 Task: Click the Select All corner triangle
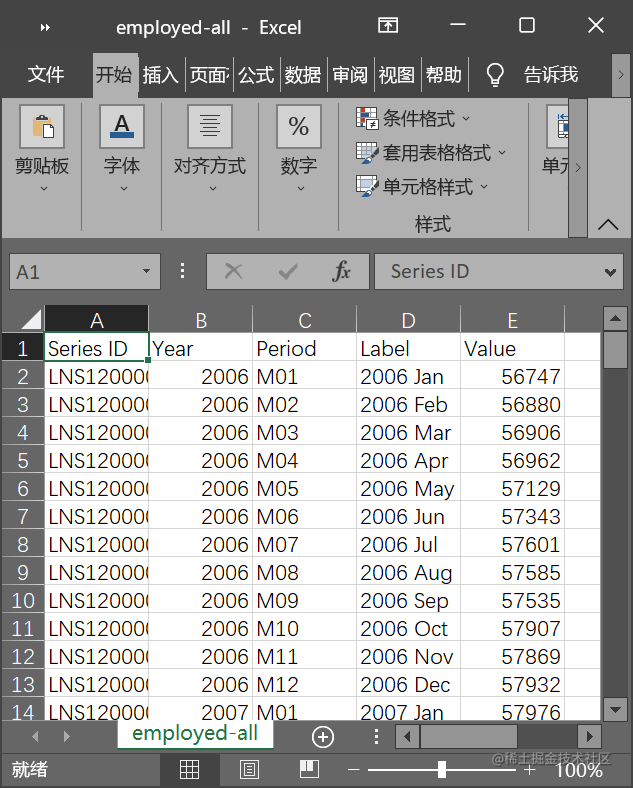pyautogui.click(x=31, y=319)
